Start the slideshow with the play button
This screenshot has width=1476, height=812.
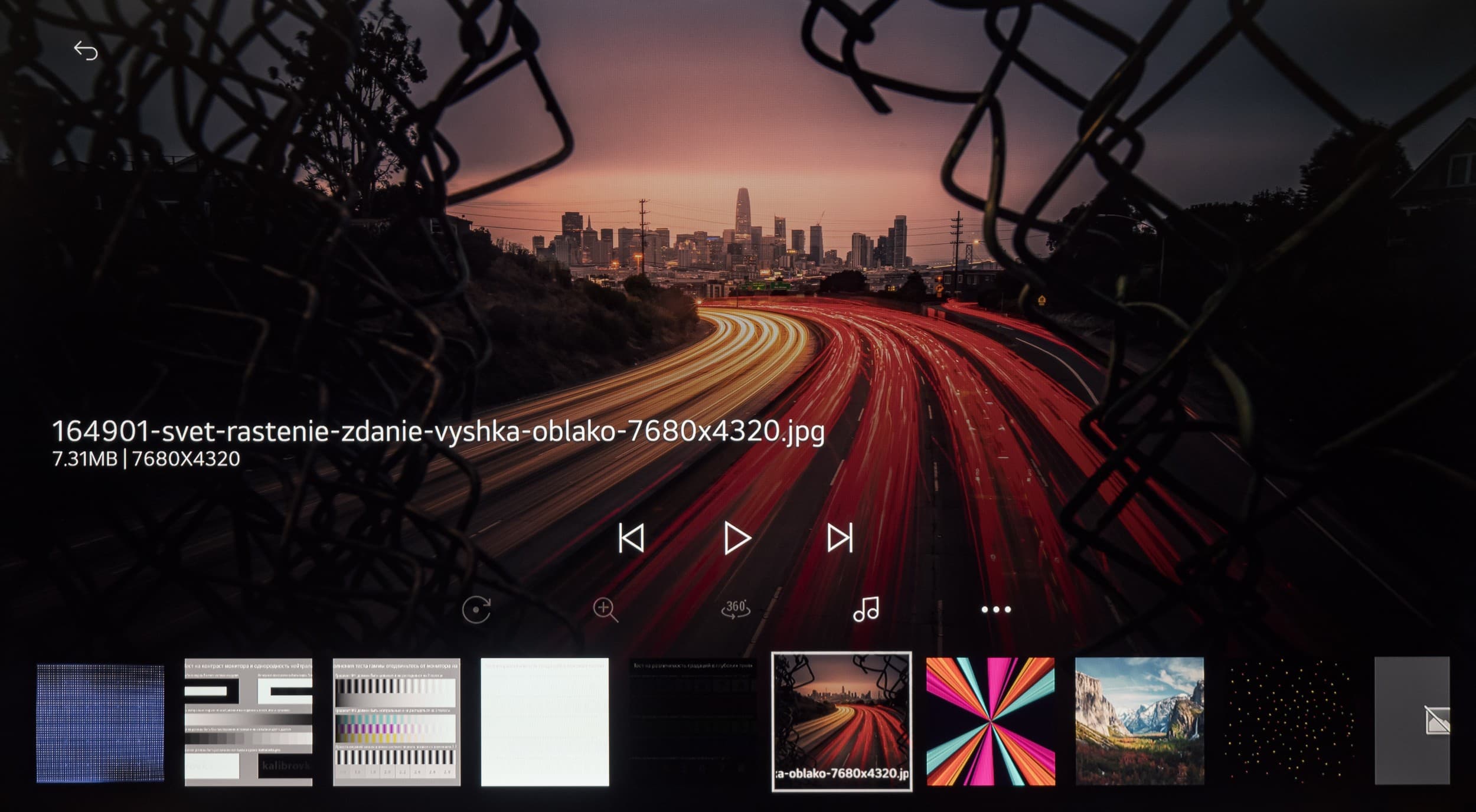click(736, 538)
